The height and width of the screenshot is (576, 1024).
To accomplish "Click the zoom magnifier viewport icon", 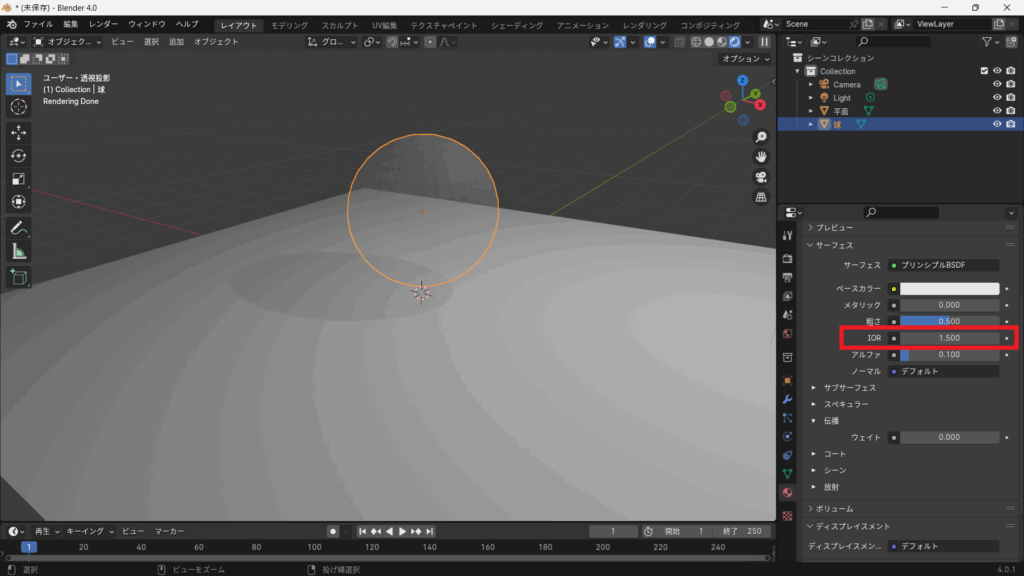I will (x=760, y=137).
